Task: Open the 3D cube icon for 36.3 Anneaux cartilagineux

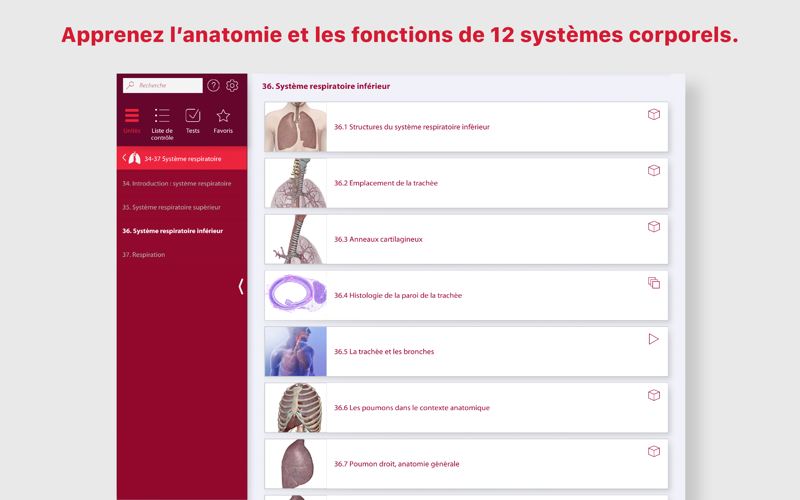Action: point(654,227)
